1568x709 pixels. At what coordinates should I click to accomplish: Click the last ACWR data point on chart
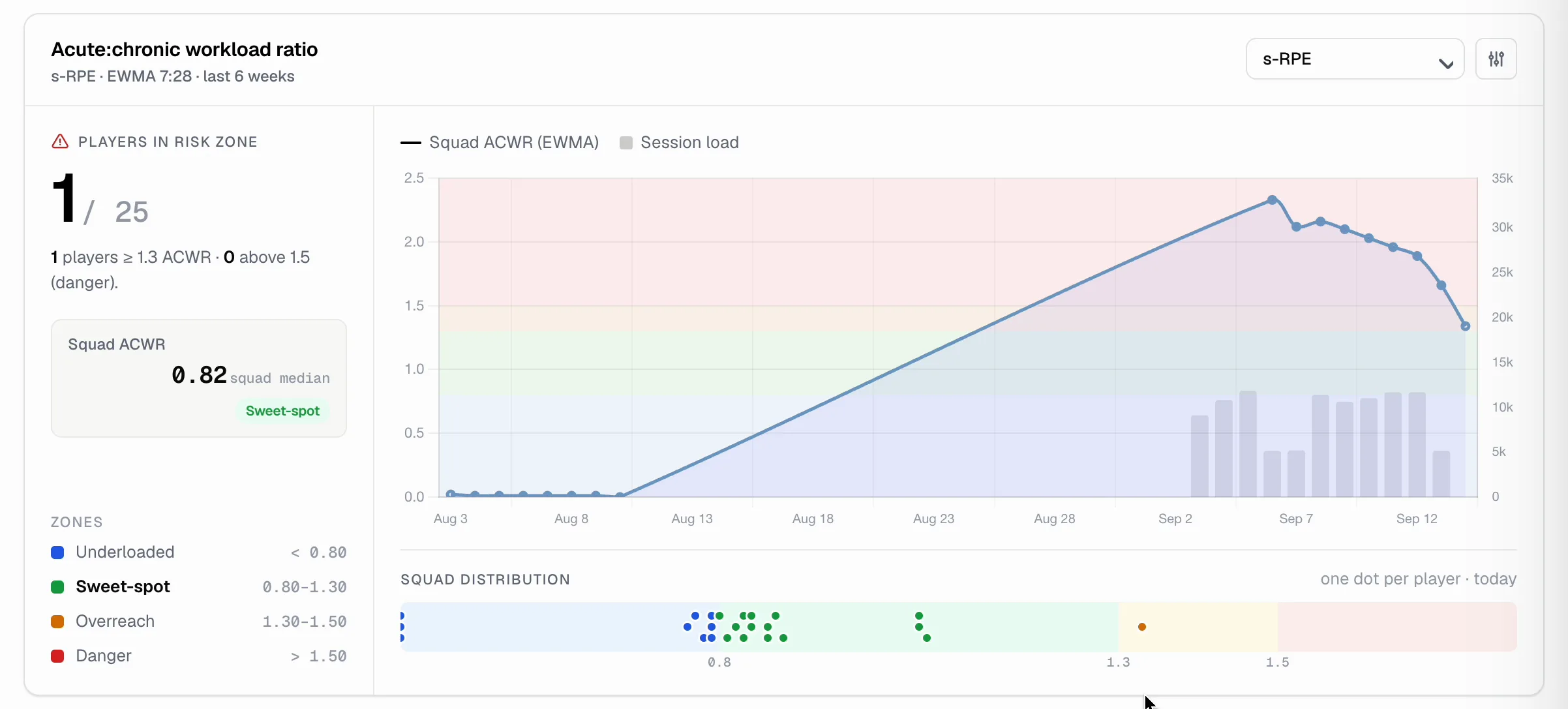(1465, 326)
